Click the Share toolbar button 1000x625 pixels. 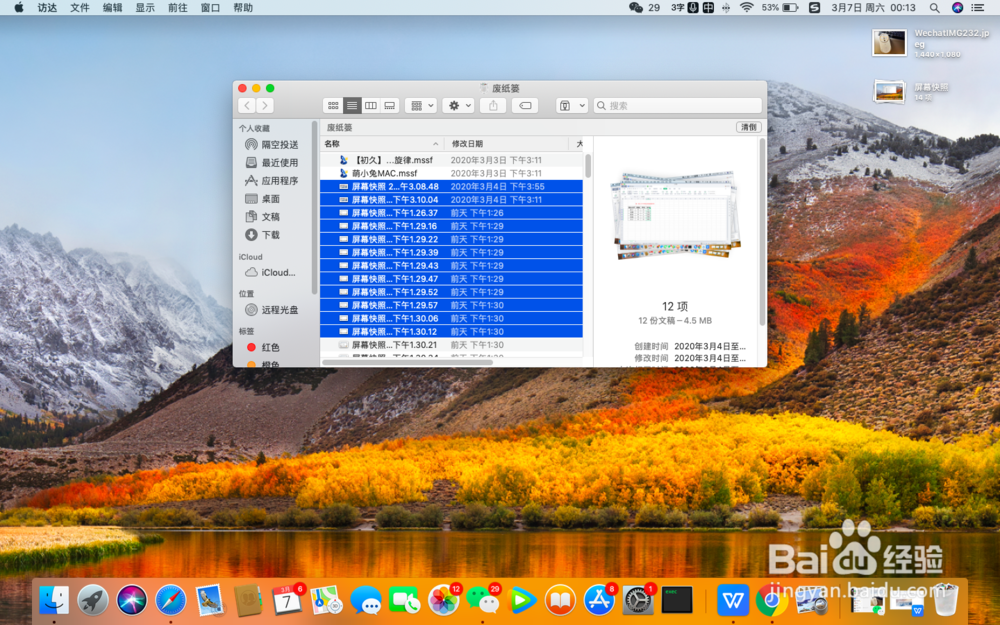click(493, 106)
